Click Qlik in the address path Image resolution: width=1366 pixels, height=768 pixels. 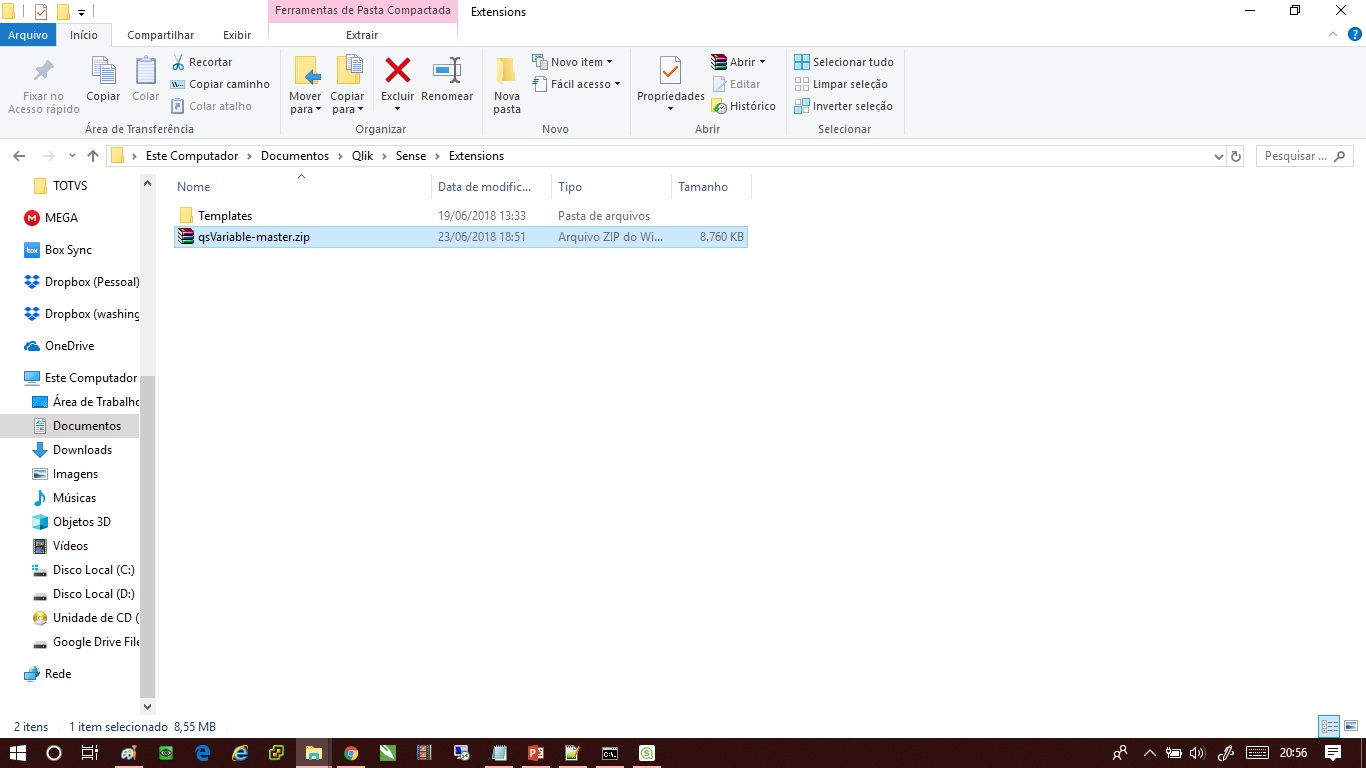click(362, 156)
